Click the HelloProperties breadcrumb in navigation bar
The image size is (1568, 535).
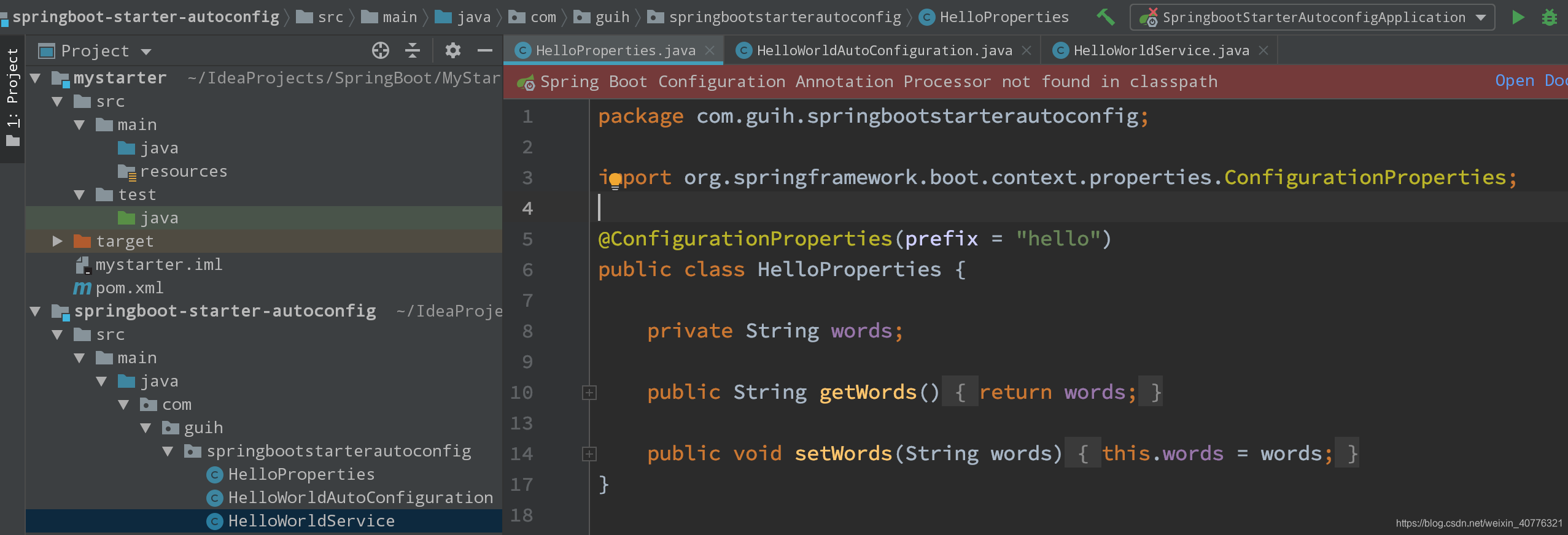pos(995,17)
